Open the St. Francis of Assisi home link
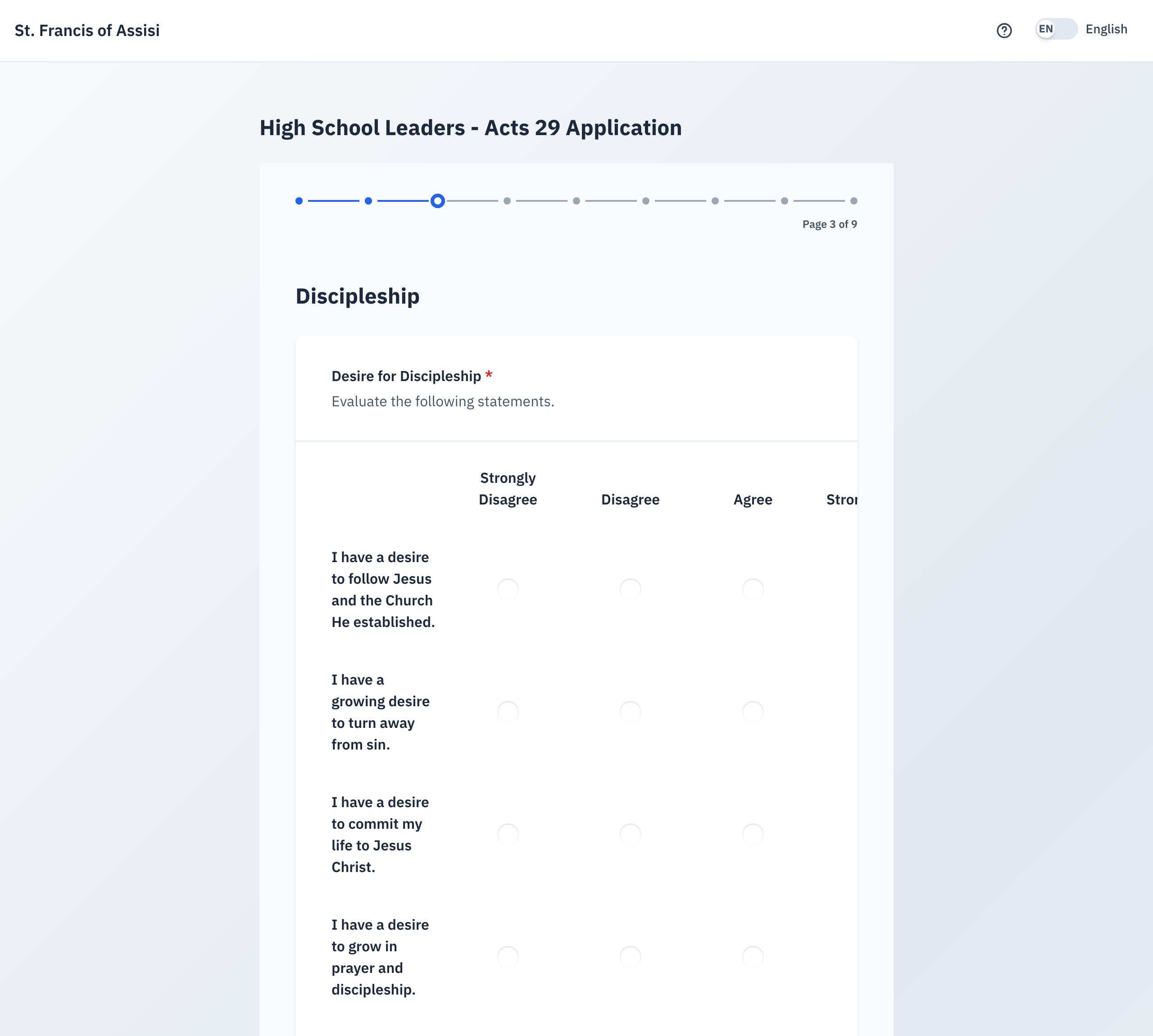Viewport: 1153px width, 1036px height. pyautogui.click(x=87, y=30)
